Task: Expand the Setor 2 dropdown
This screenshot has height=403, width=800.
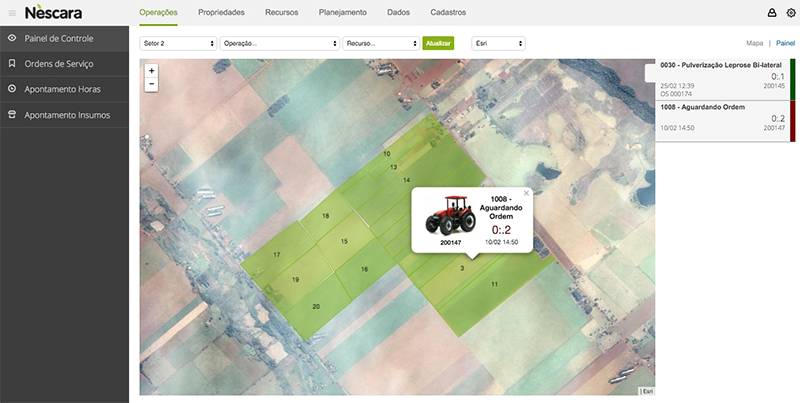Action: [x=179, y=44]
